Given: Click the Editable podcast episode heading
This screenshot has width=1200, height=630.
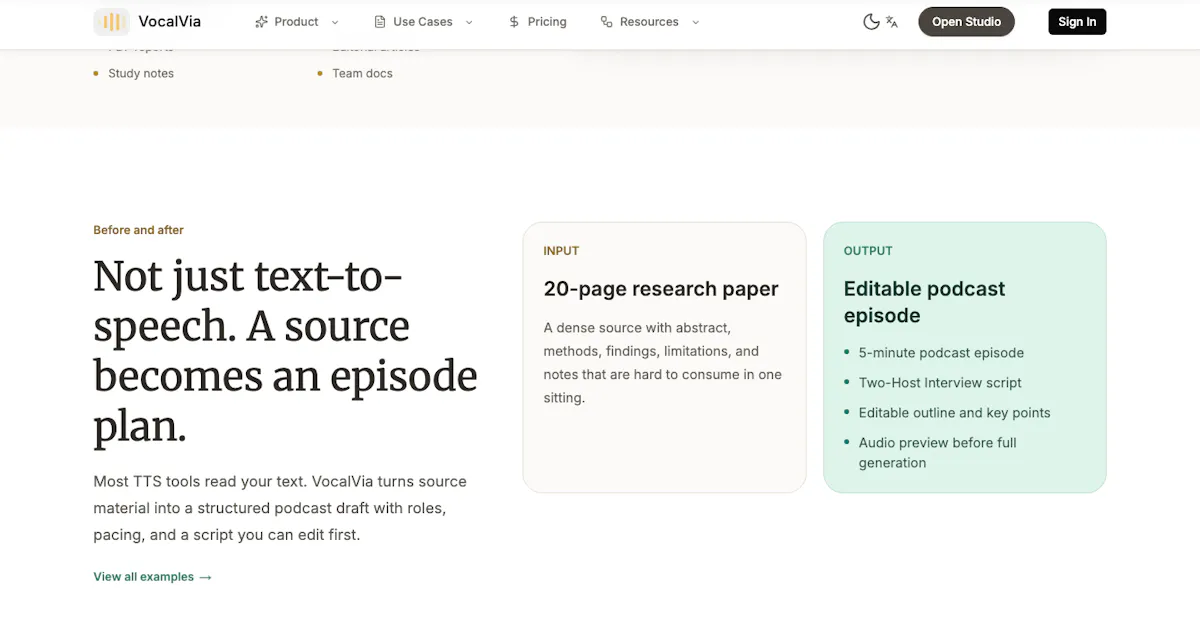Looking at the screenshot, I should [924, 302].
